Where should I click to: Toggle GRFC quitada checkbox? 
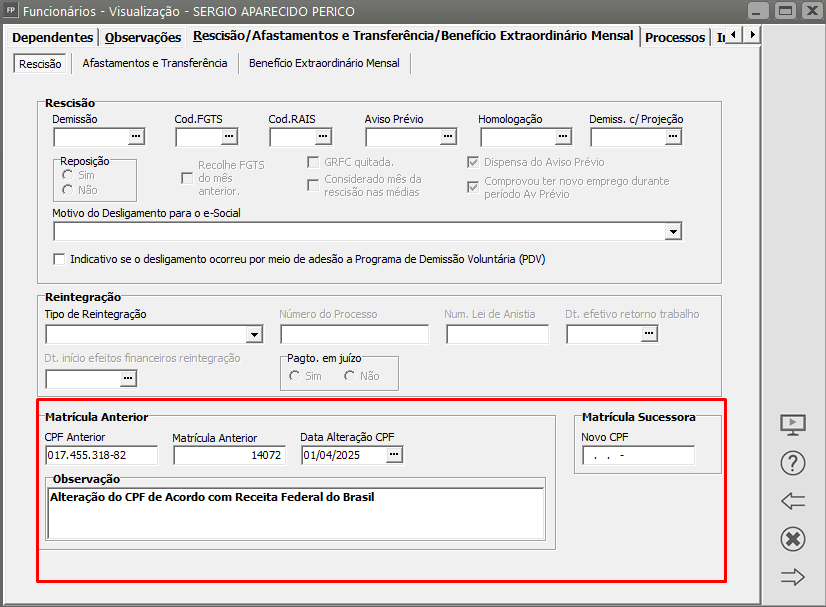pos(313,162)
